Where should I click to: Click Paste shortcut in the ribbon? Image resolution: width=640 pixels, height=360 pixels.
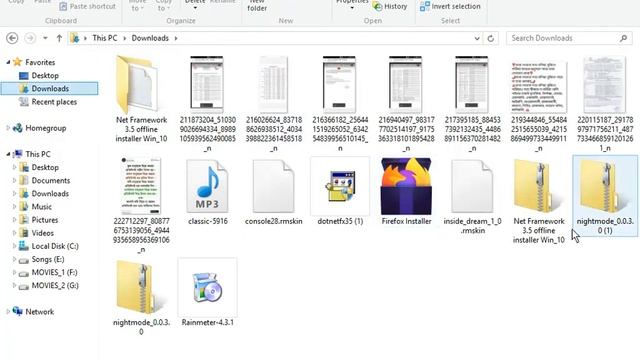[x=88, y=7]
